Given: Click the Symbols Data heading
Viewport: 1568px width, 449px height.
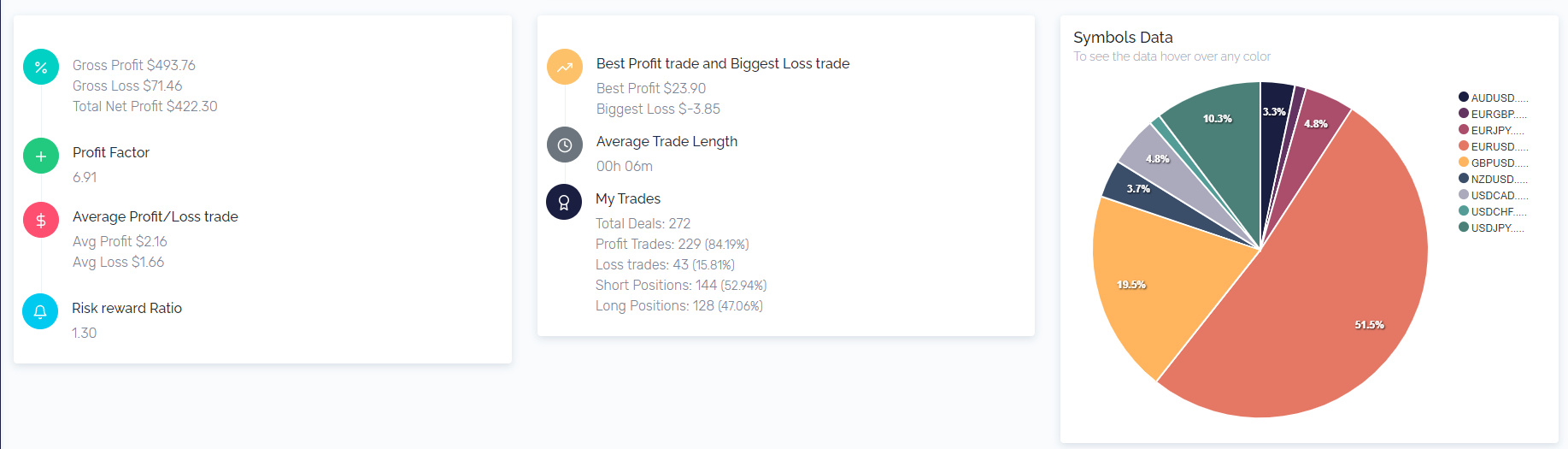Looking at the screenshot, I should point(1123,38).
